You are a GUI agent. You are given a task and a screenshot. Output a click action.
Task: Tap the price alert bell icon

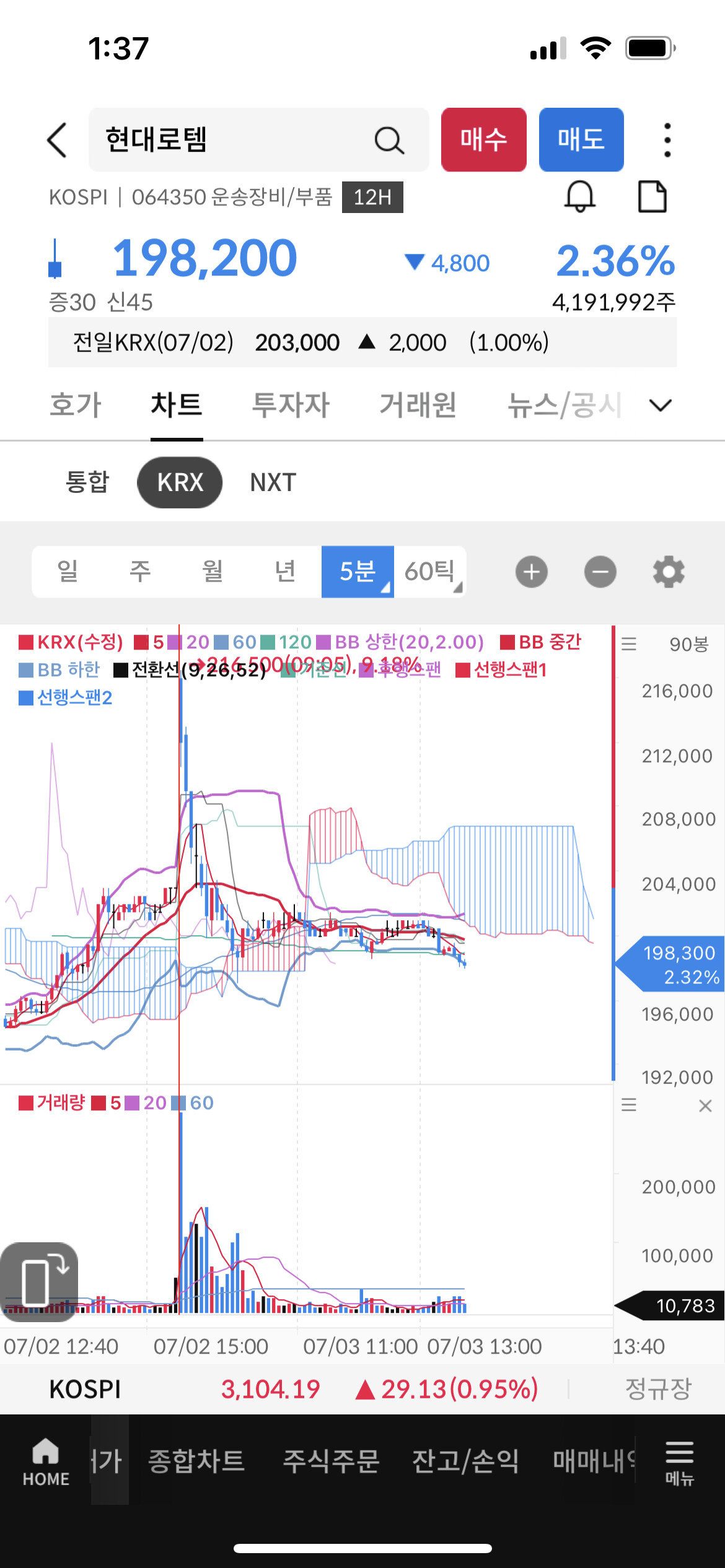tap(580, 197)
